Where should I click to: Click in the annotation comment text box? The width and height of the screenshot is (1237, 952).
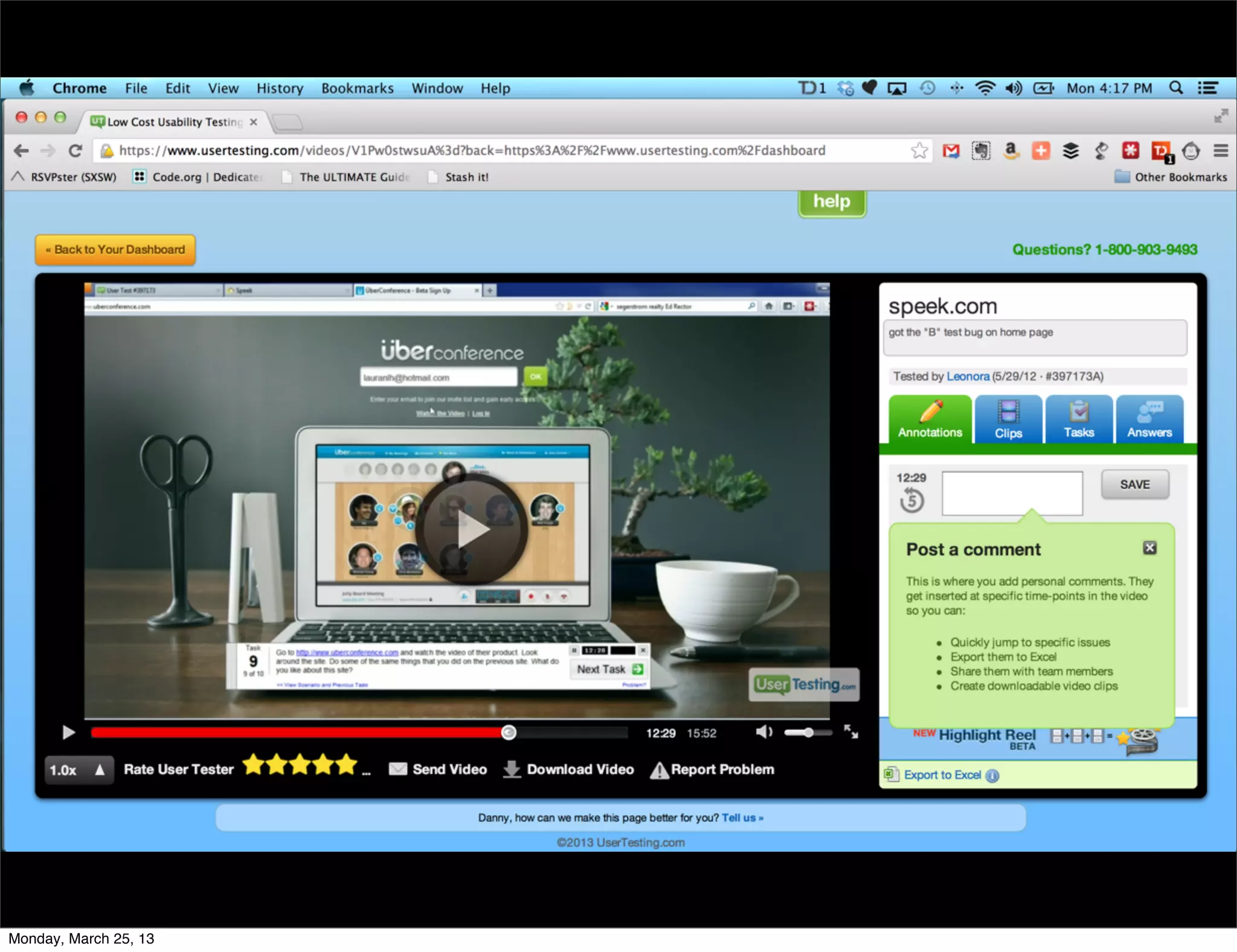pyautogui.click(x=1012, y=494)
